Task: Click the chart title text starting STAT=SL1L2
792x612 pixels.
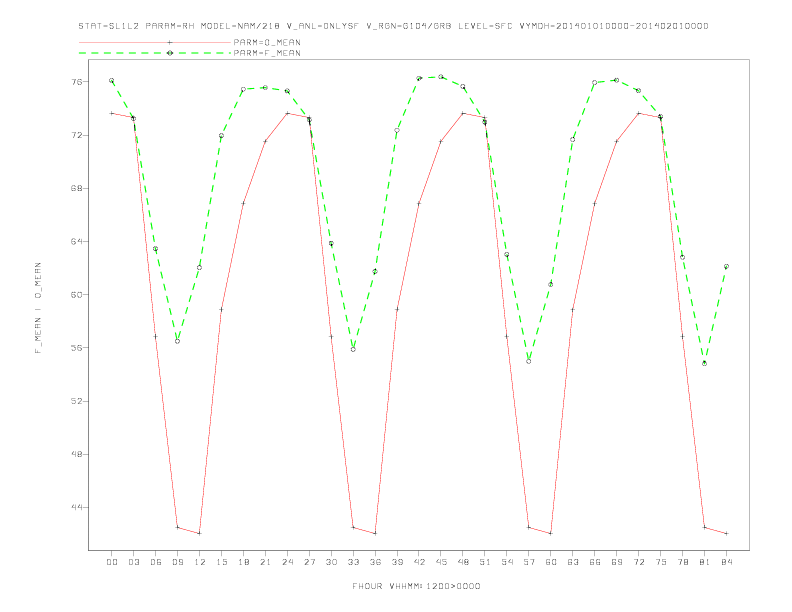Action: point(393,26)
